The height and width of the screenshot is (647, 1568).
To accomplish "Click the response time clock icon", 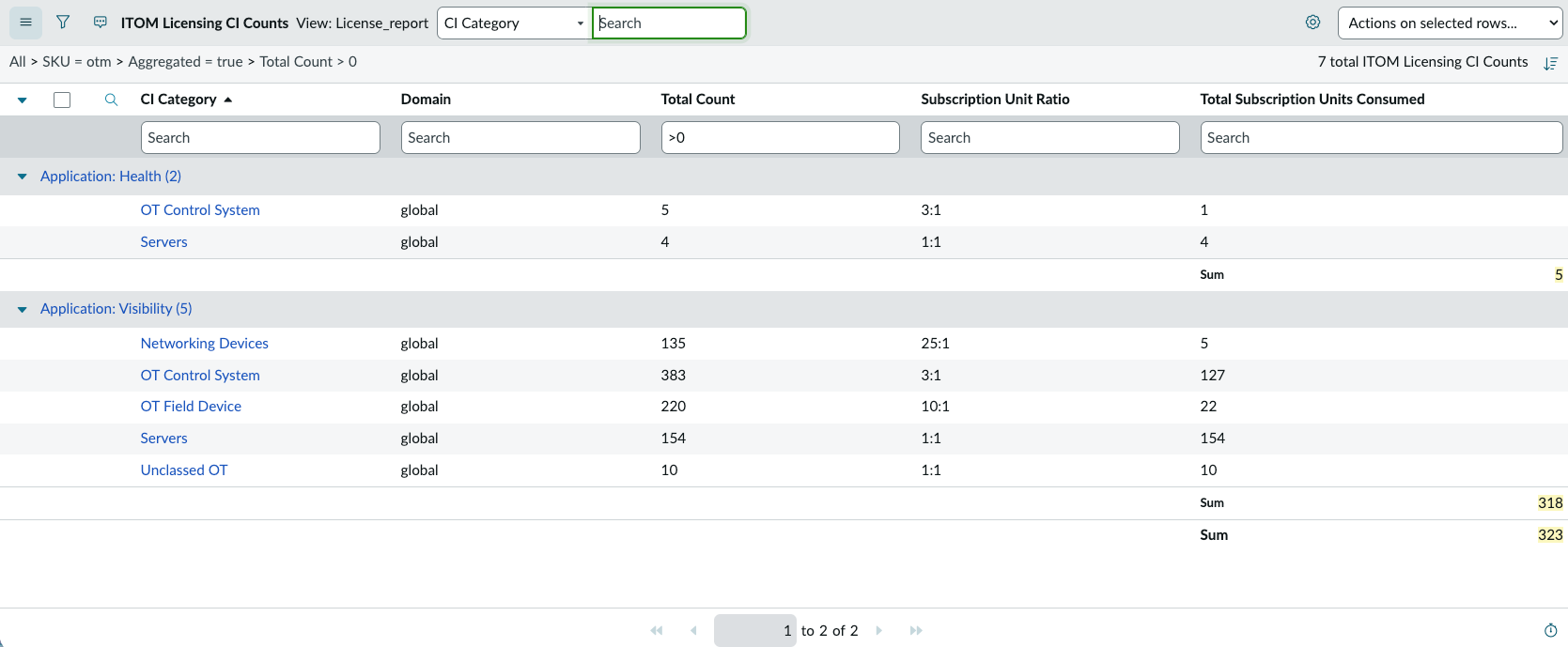I will pos(1550,630).
